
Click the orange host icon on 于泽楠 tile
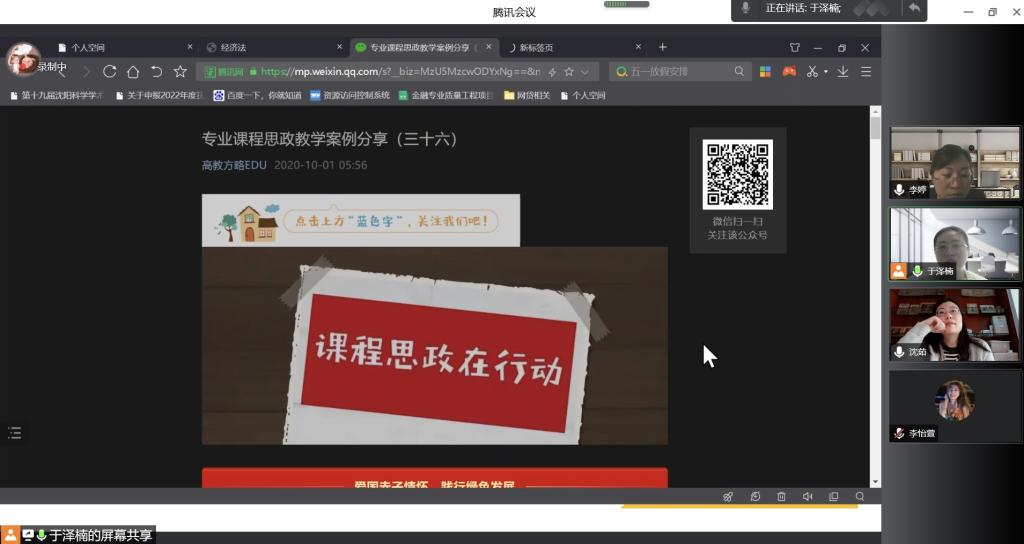click(899, 271)
